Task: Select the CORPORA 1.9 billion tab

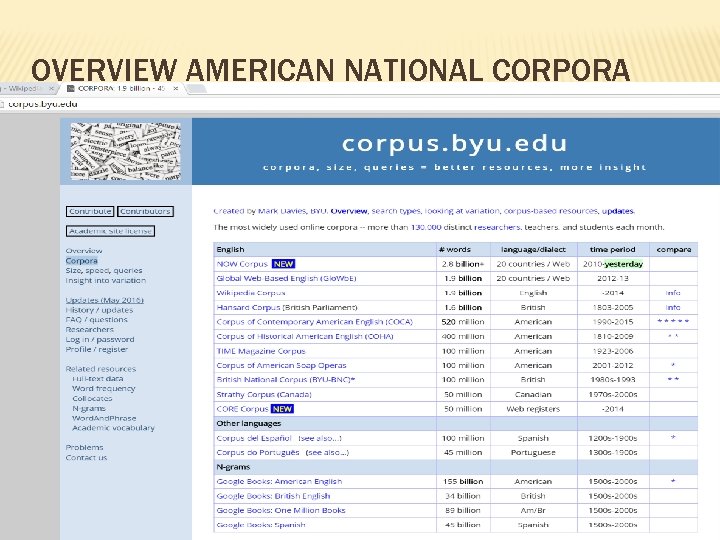Action: pos(122,88)
